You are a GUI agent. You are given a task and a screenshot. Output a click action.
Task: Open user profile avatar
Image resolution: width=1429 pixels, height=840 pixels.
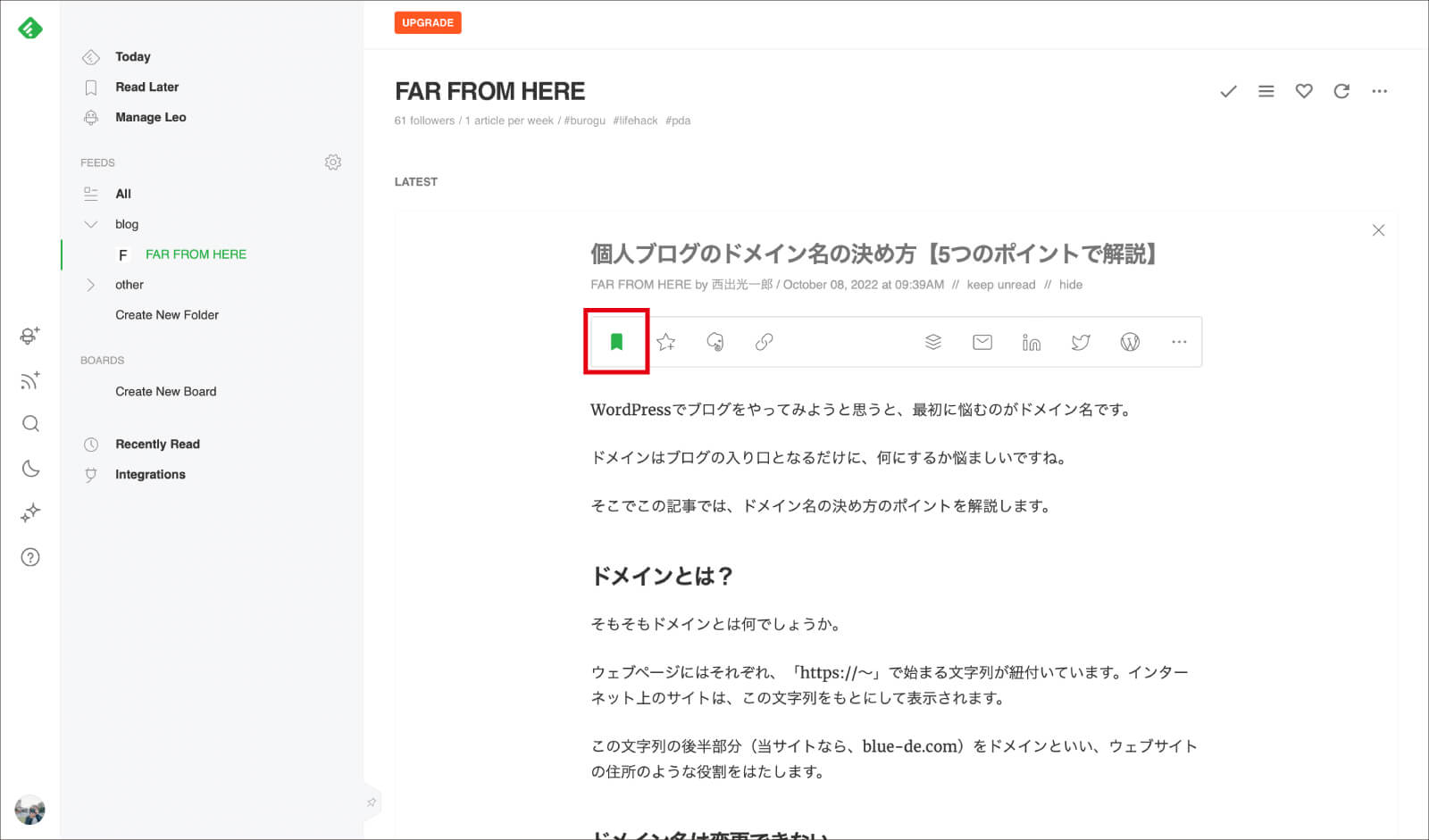tap(30, 810)
